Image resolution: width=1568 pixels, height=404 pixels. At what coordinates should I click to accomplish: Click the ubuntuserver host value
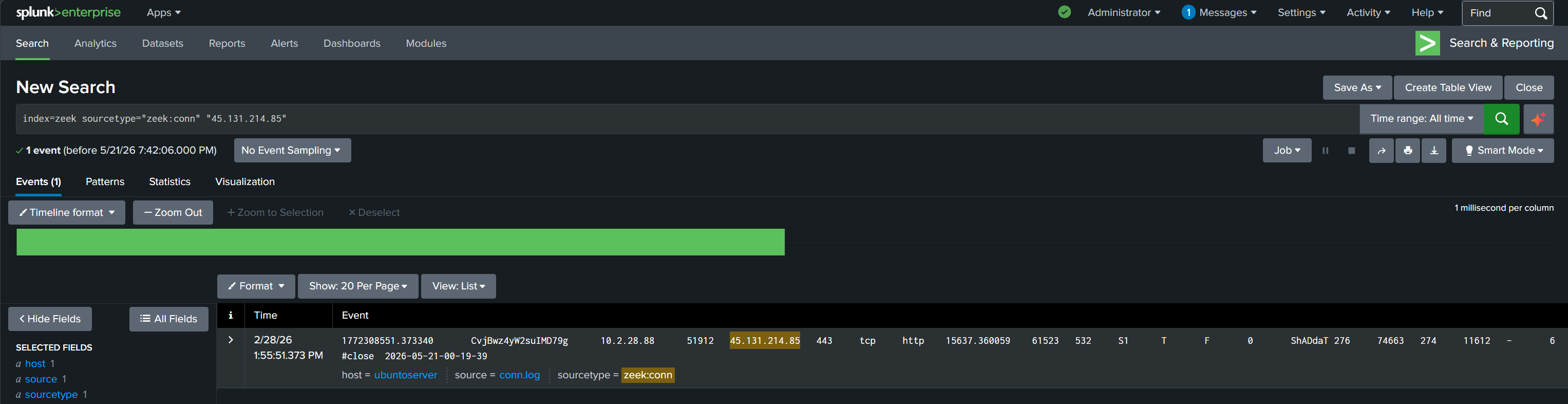coord(405,375)
